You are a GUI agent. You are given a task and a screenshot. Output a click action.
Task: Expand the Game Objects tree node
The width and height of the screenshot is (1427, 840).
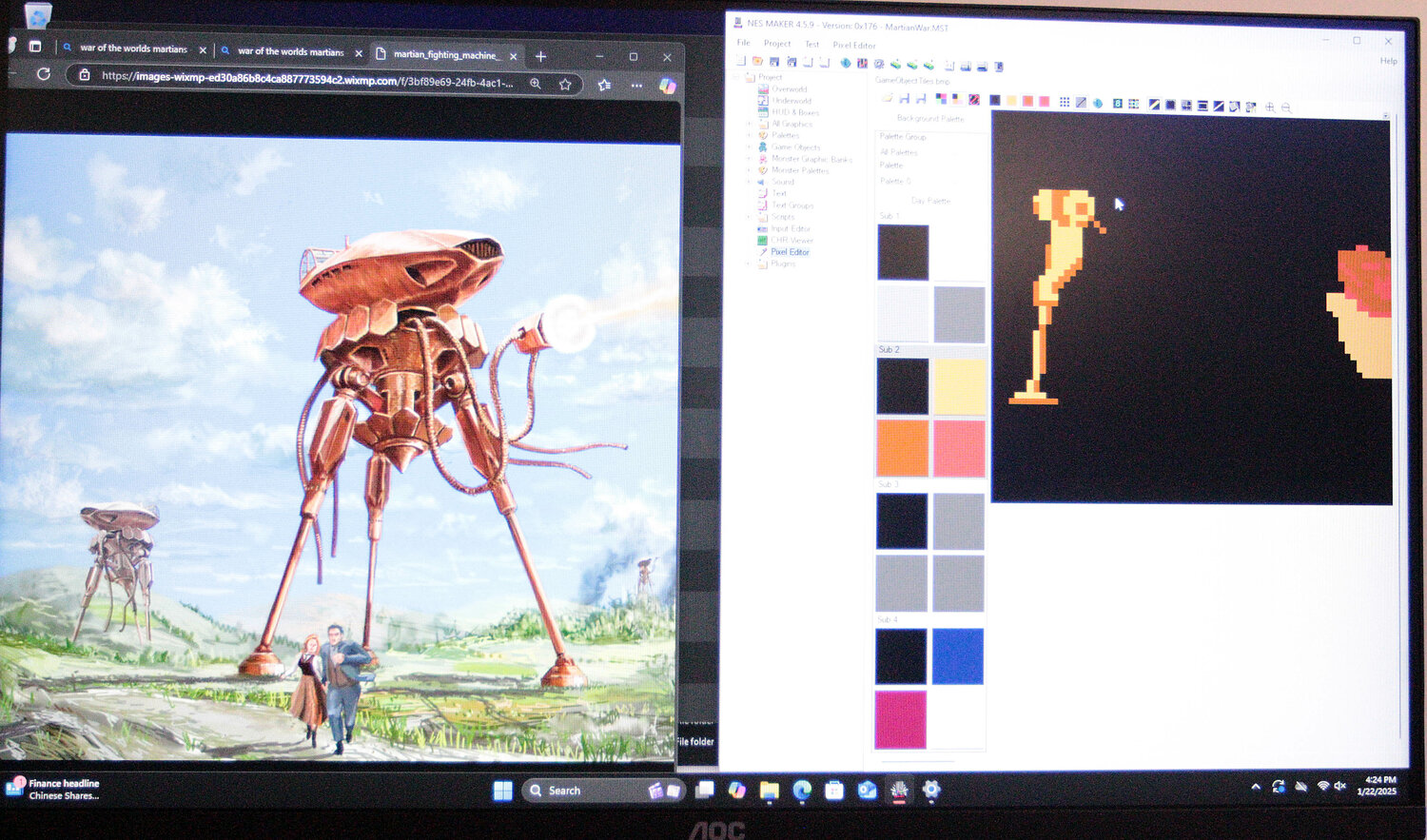click(750, 147)
